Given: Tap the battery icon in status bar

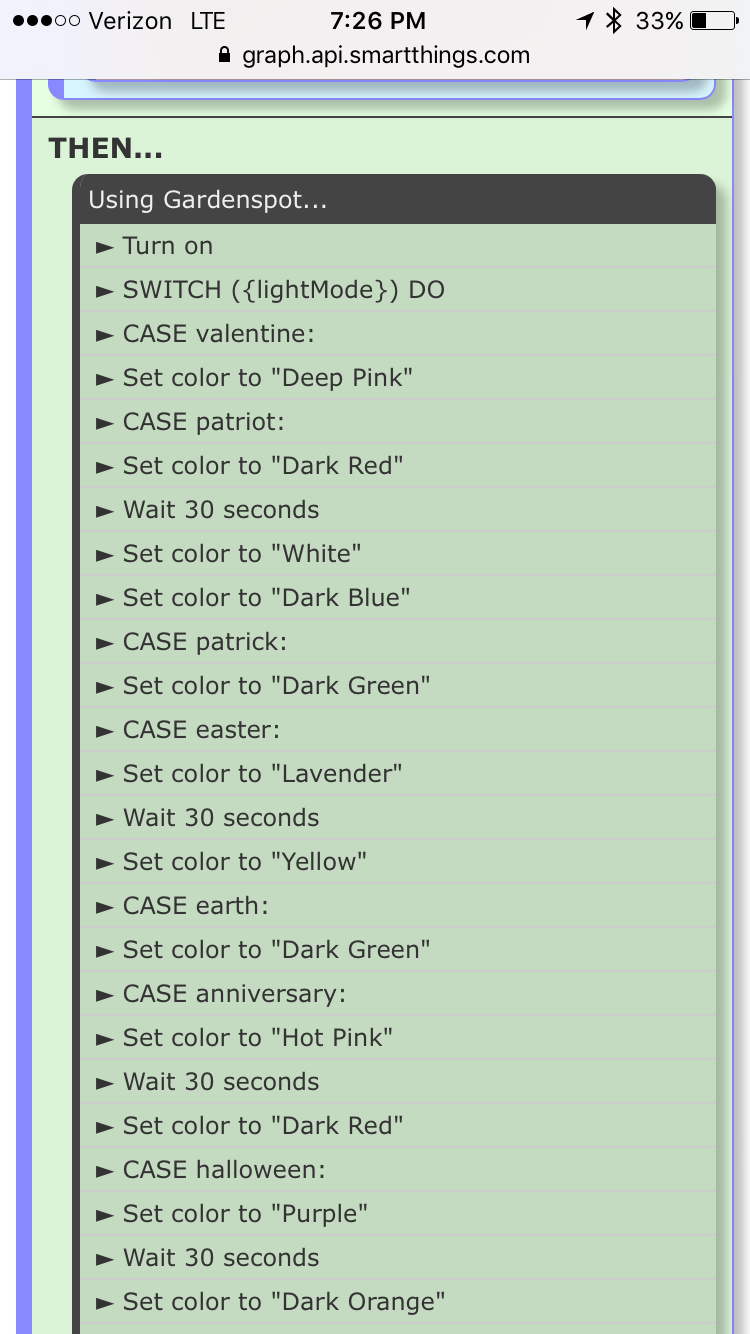Looking at the screenshot, I should pos(713,20).
